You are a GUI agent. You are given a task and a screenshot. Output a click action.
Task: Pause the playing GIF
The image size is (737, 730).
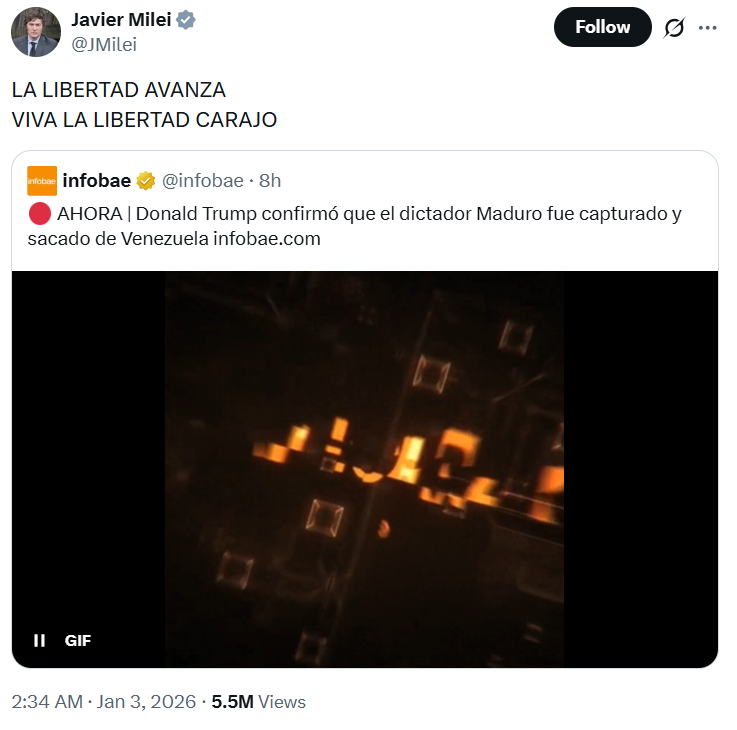pos(39,640)
